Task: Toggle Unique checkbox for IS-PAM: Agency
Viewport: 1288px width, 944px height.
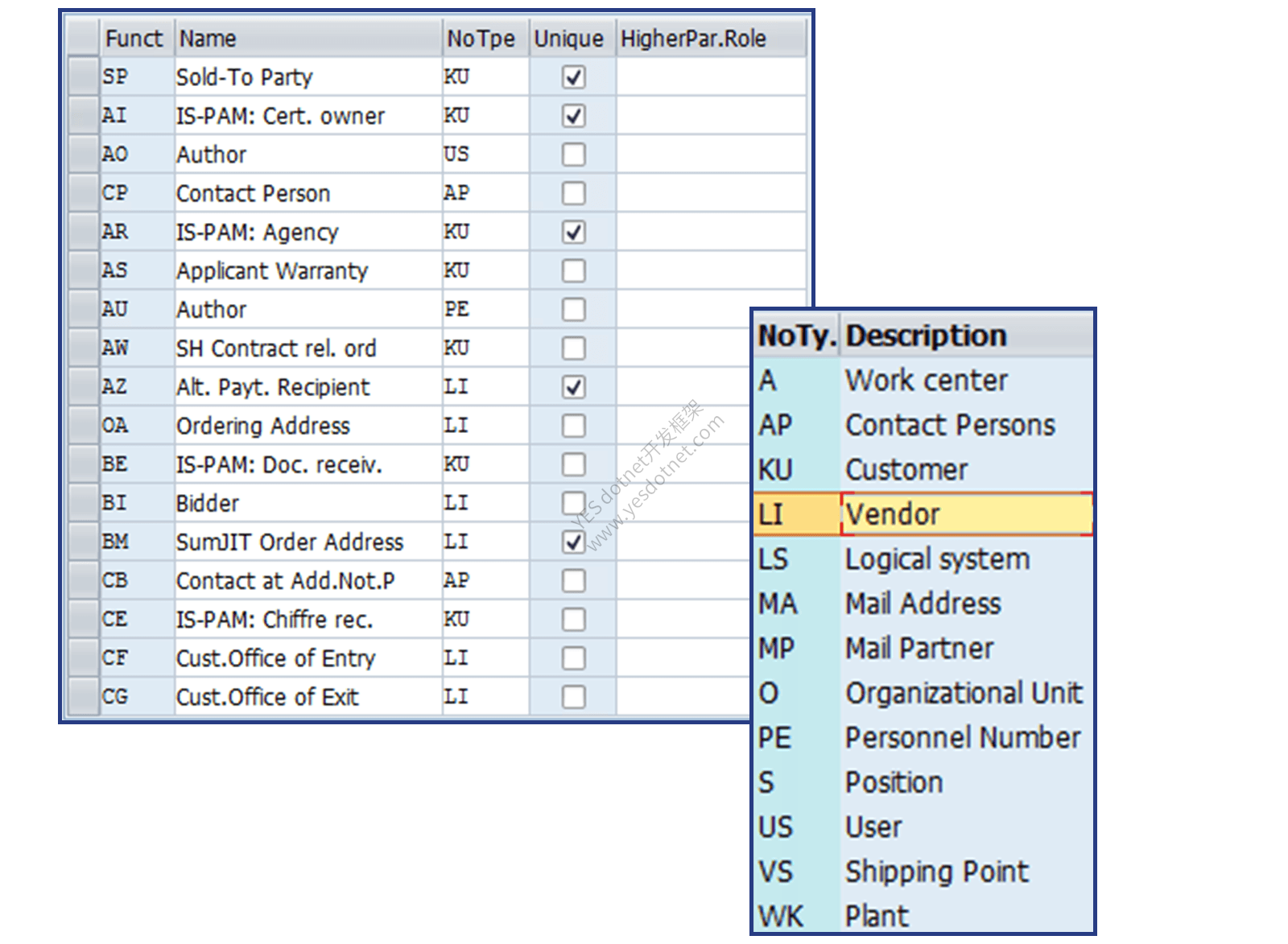Action: pyautogui.click(x=573, y=232)
